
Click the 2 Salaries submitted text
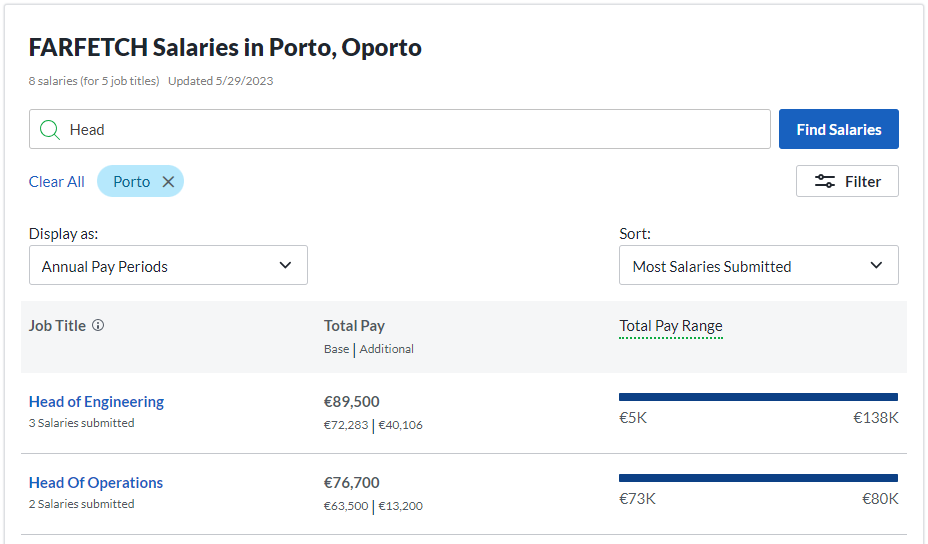(82, 504)
